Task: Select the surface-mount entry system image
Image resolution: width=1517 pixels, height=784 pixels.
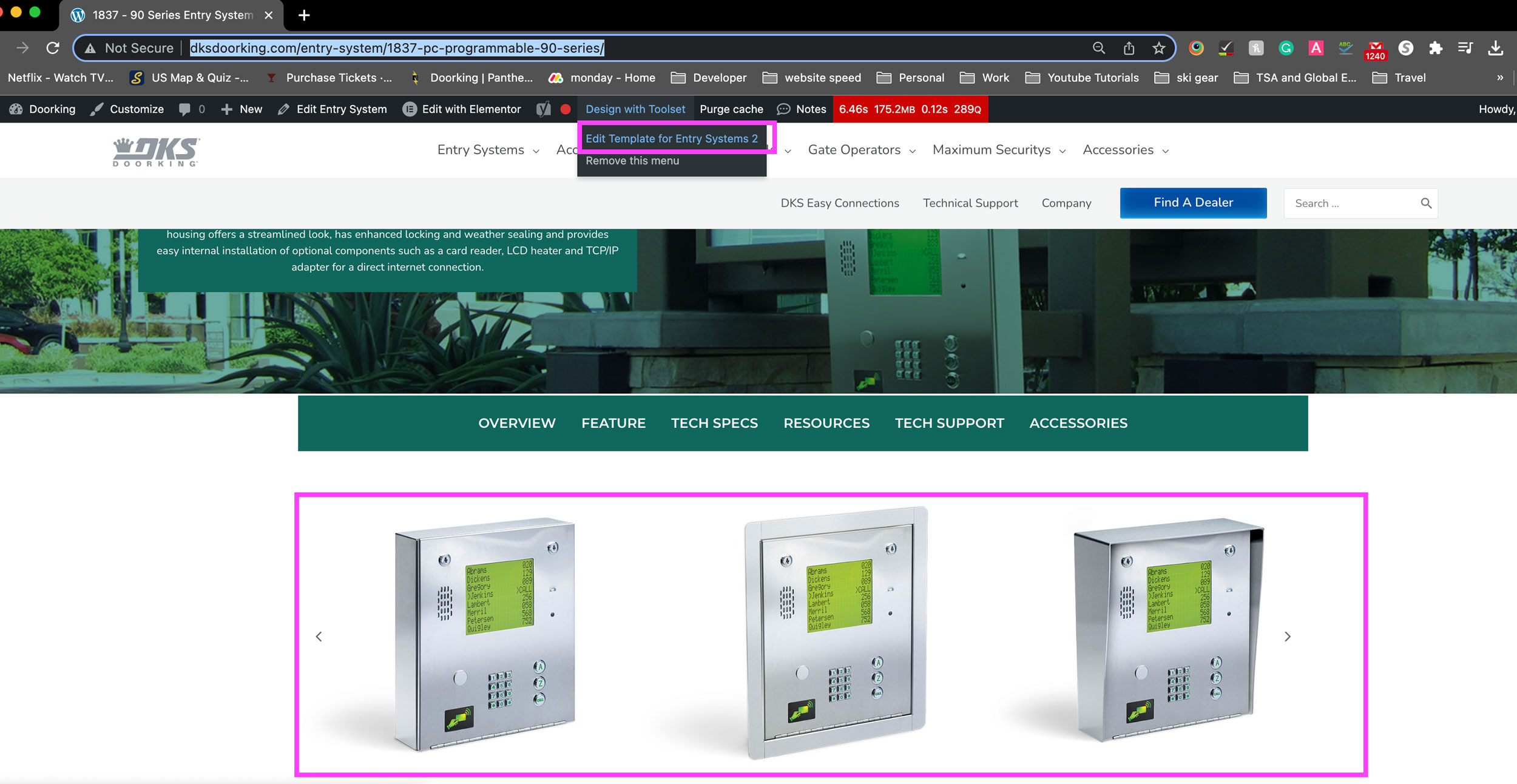Action: pyautogui.click(x=484, y=634)
